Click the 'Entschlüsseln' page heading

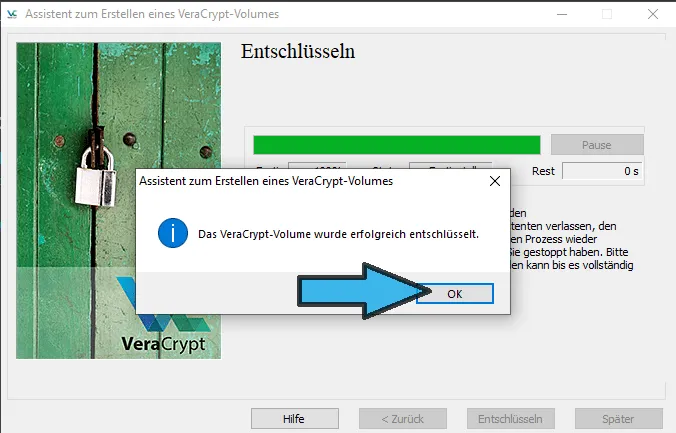pos(298,51)
